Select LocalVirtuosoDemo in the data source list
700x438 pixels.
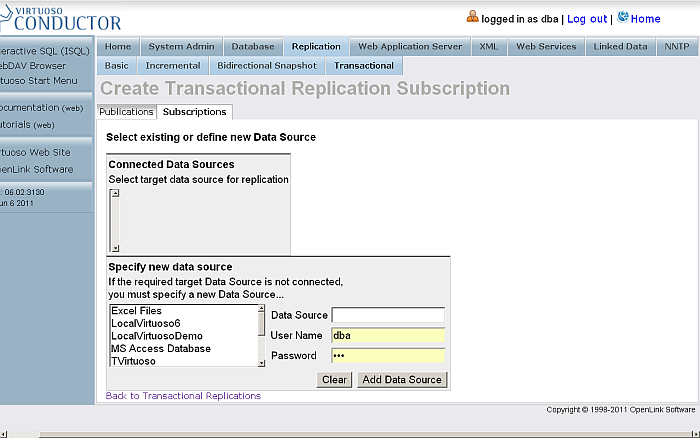[157, 336]
